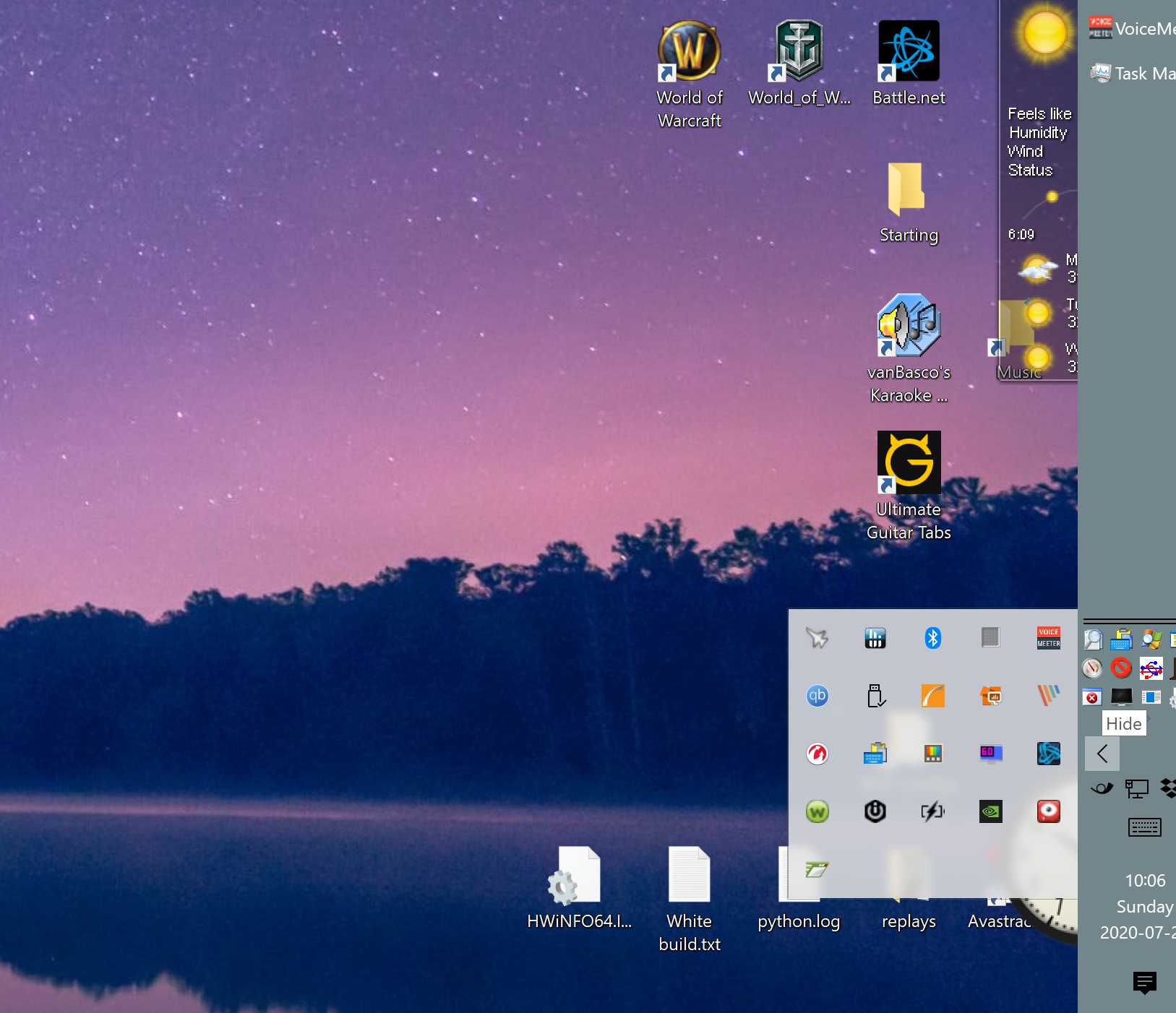Image resolution: width=1176 pixels, height=1013 pixels.
Task: Click the qBittorrent tray icon
Action: (817, 696)
